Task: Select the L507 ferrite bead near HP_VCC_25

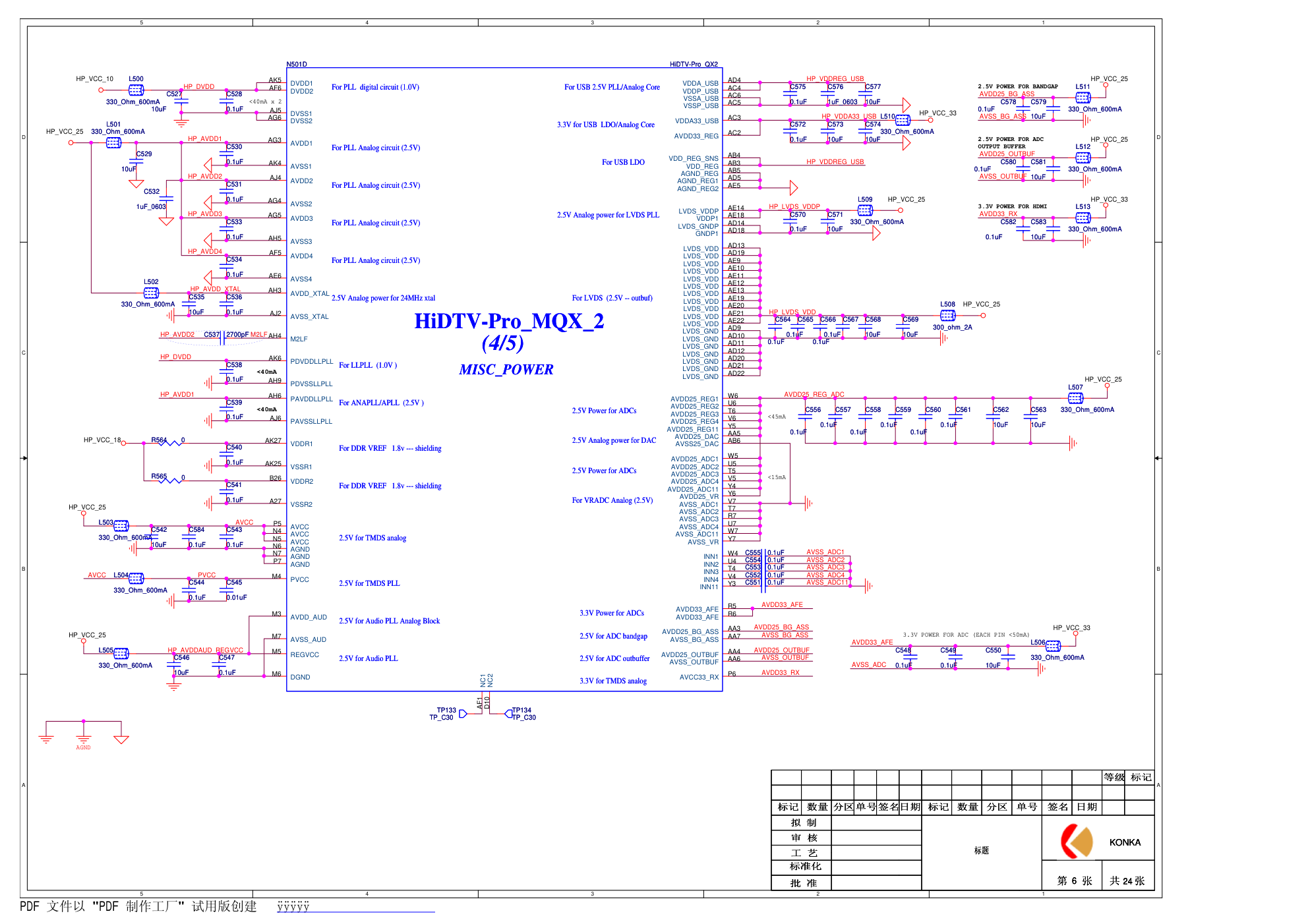Action: 1075,398
